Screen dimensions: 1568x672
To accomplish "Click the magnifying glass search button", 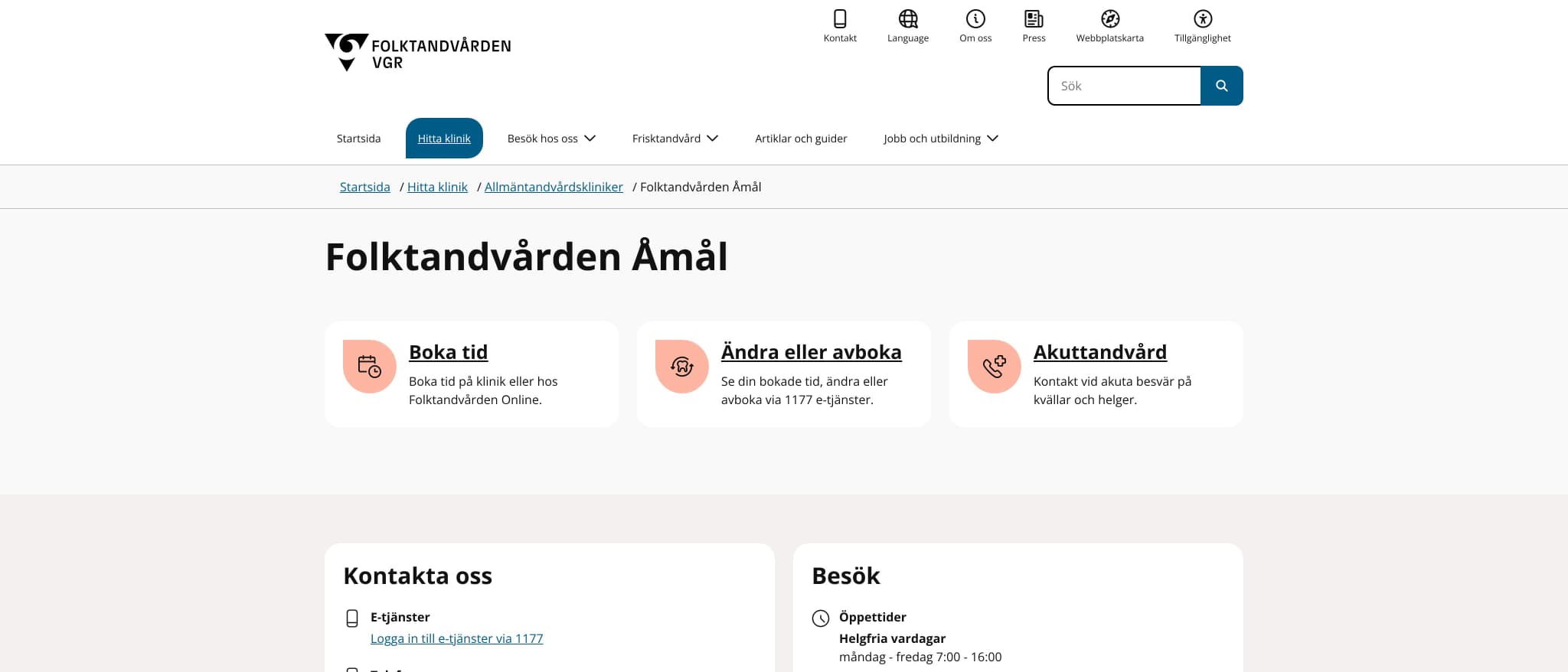I will pyautogui.click(x=1222, y=86).
